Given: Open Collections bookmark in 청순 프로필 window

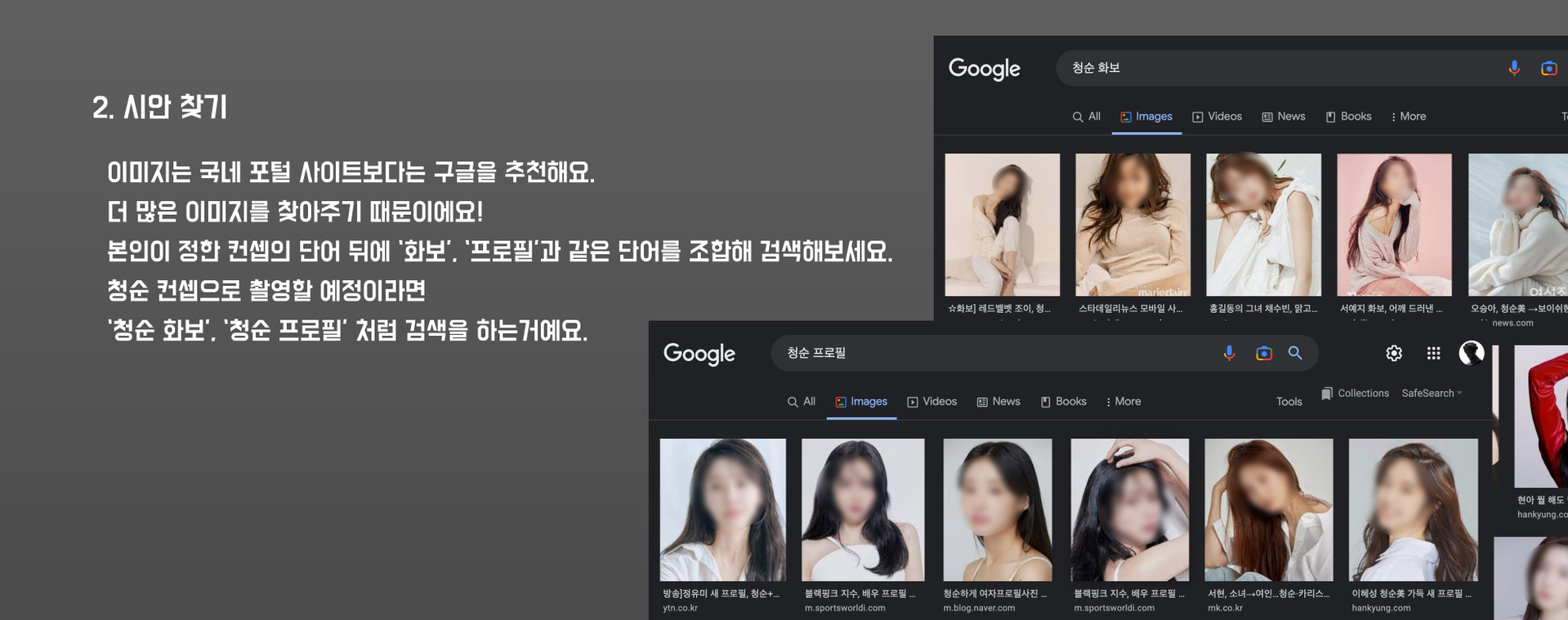Looking at the screenshot, I should [1356, 394].
